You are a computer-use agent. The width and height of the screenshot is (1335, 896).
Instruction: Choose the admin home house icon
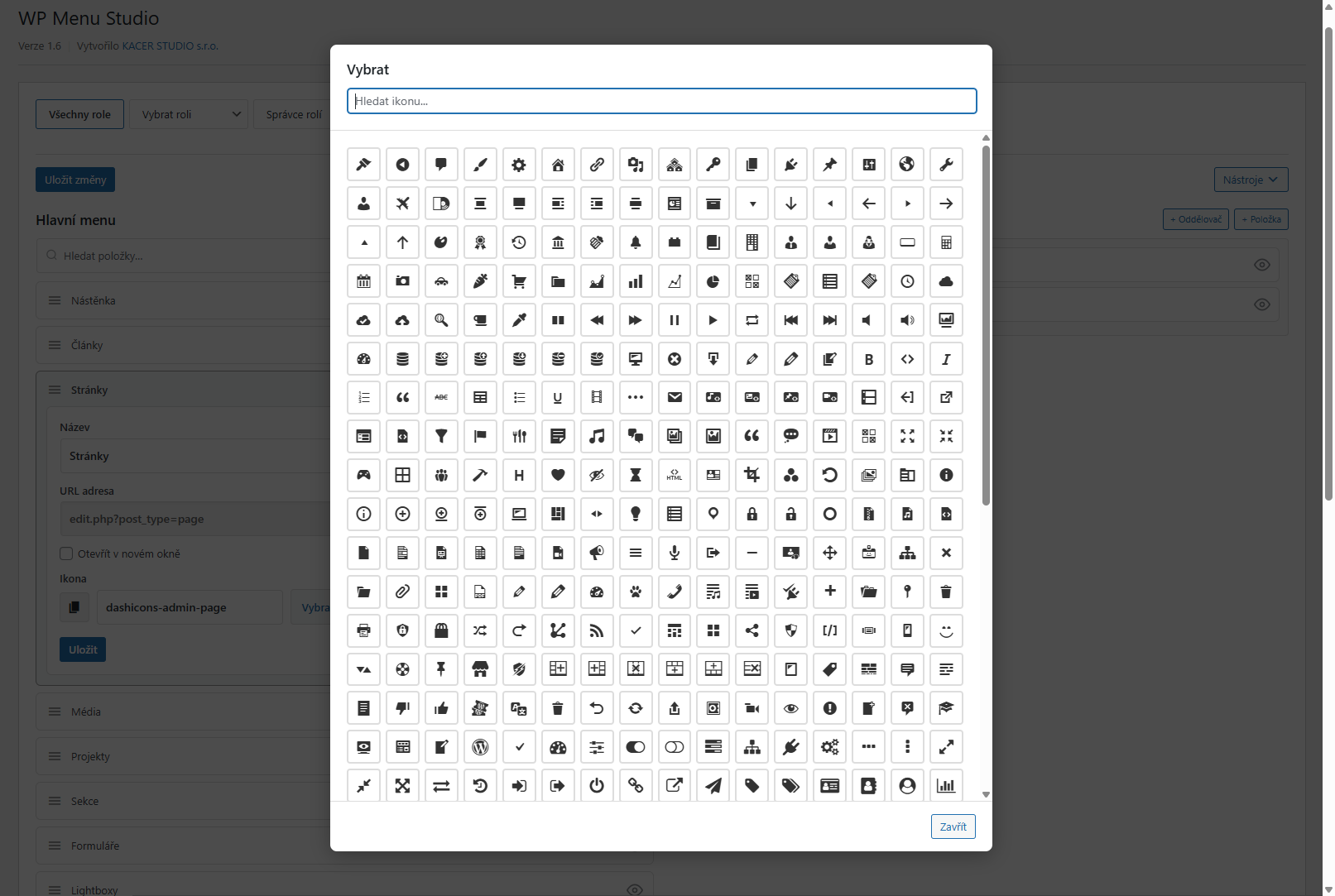pos(558,165)
